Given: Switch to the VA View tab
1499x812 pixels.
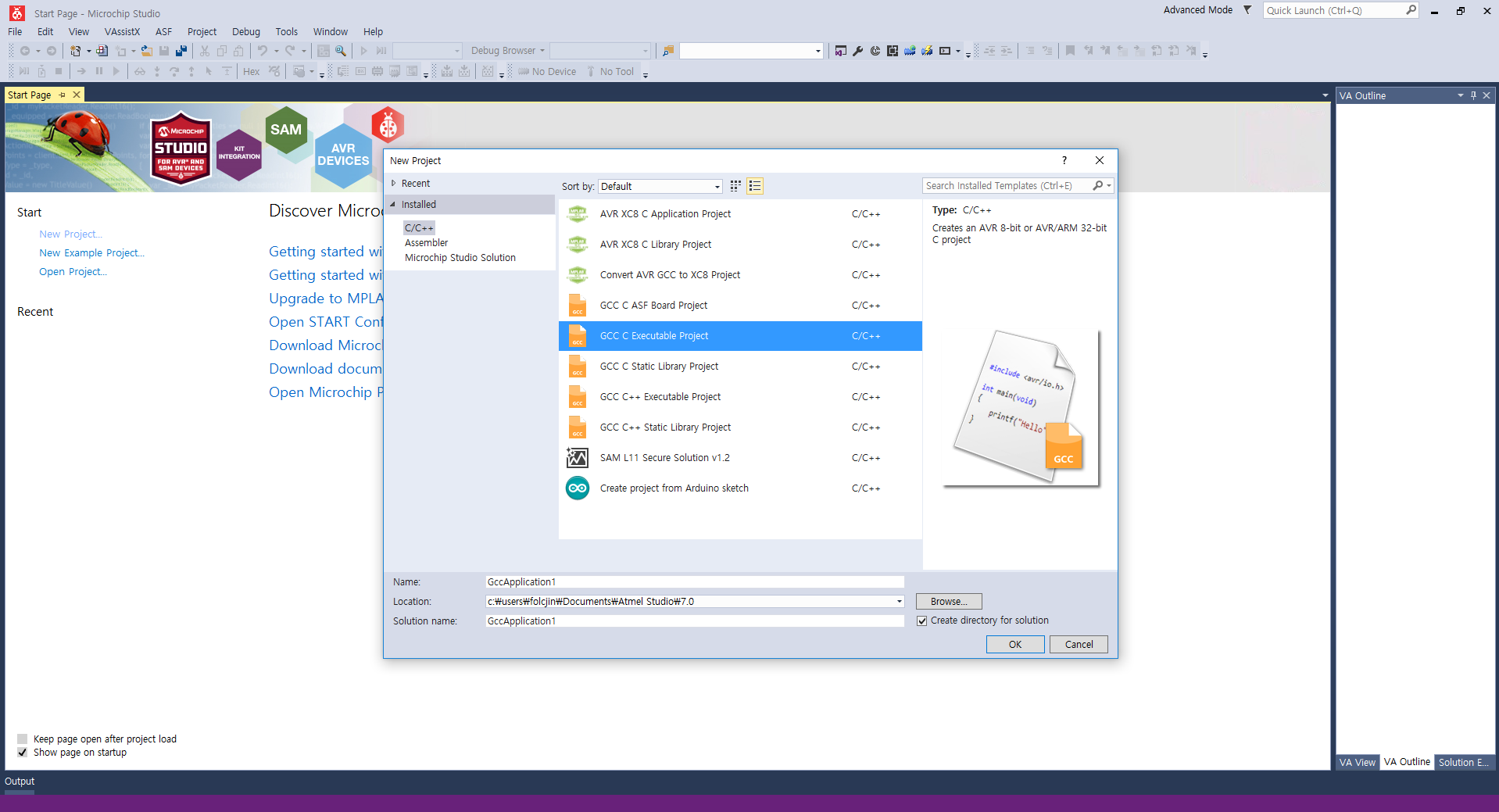Looking at the screenshot, I should [x=1357, y=763].
